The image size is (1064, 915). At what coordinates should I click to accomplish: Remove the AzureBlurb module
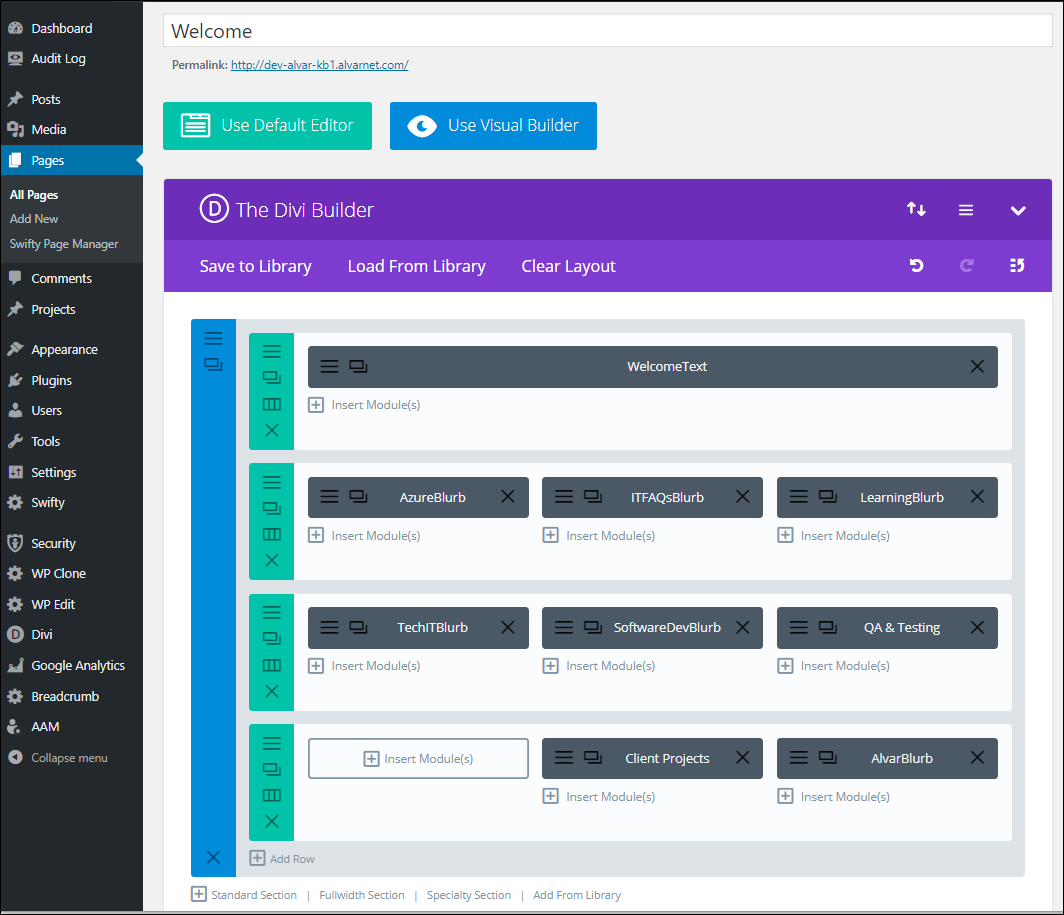point(508,497)
